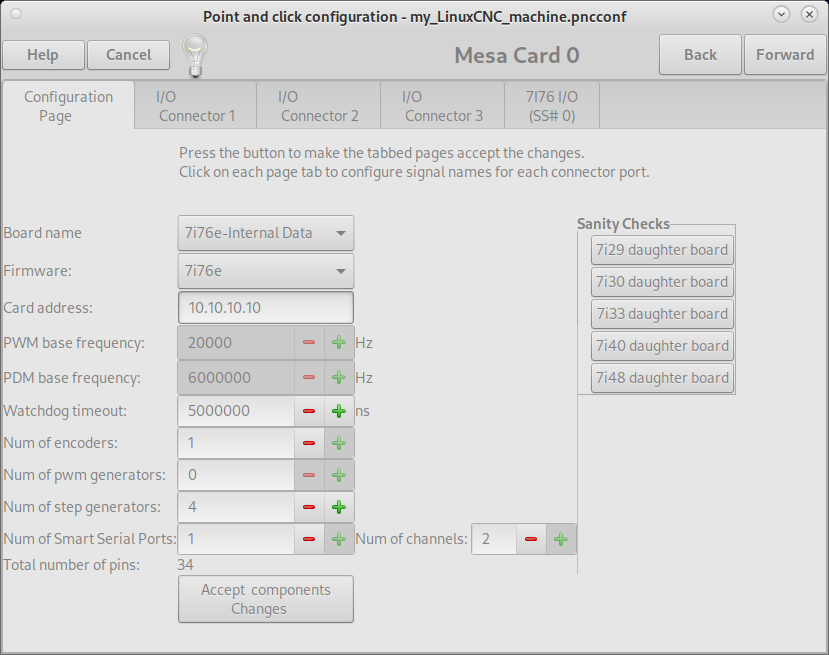Increase Watchdog timeout with plus icon
The image size is (829, 655).
339,411
